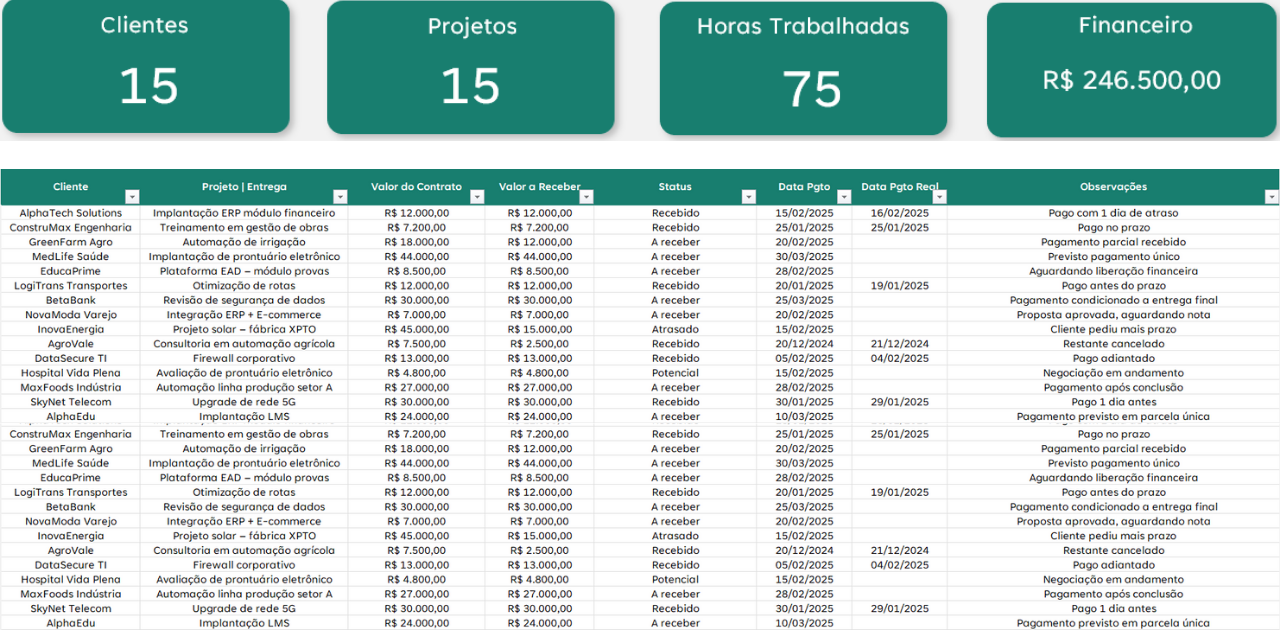Viewport: 1280px width, 630px height.
Task: Click the R$ 246.500,00 total value
Action: pos(1132,81)
